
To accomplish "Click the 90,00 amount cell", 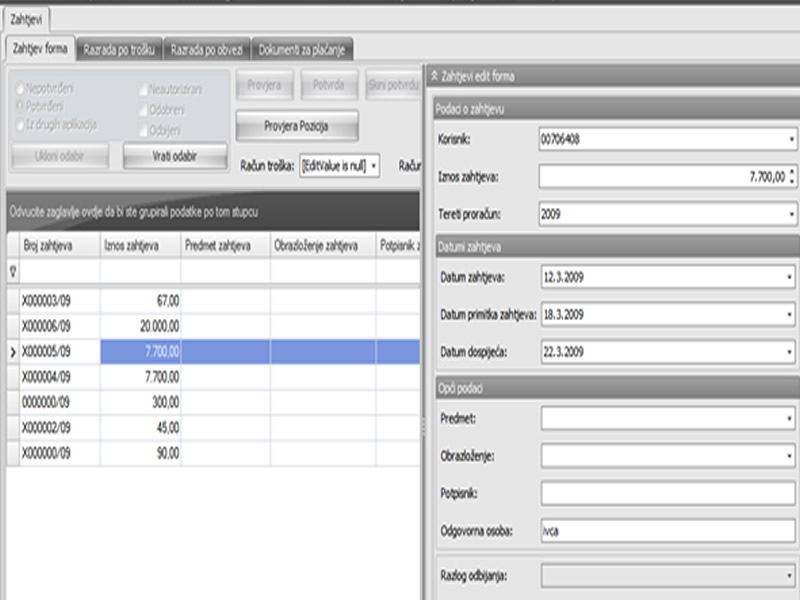I will pyautogui.click(x=140, y=453).
